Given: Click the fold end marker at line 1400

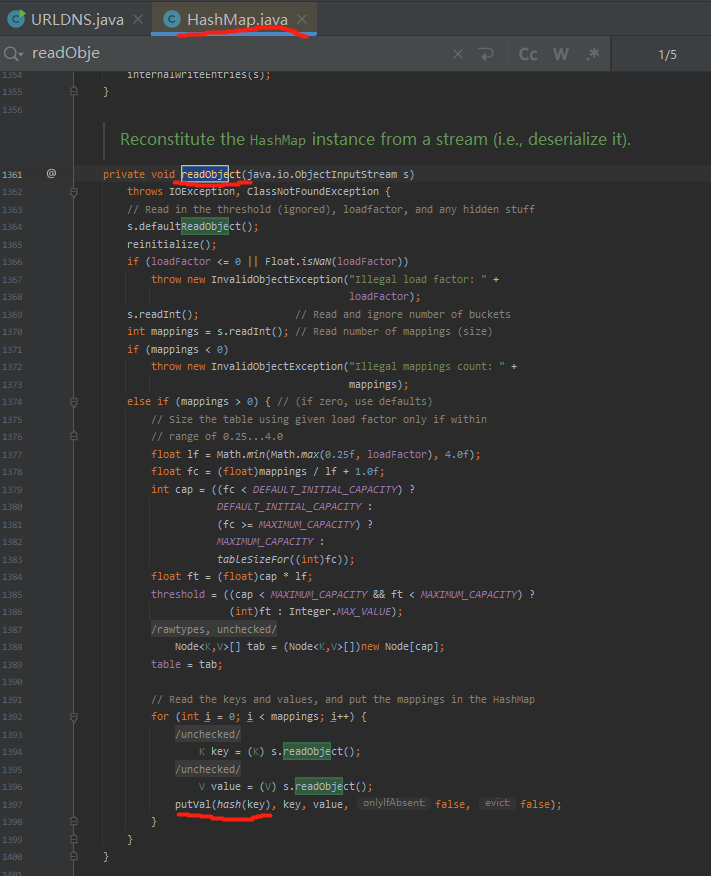Looking at the screenshot, I should point(74,856).
